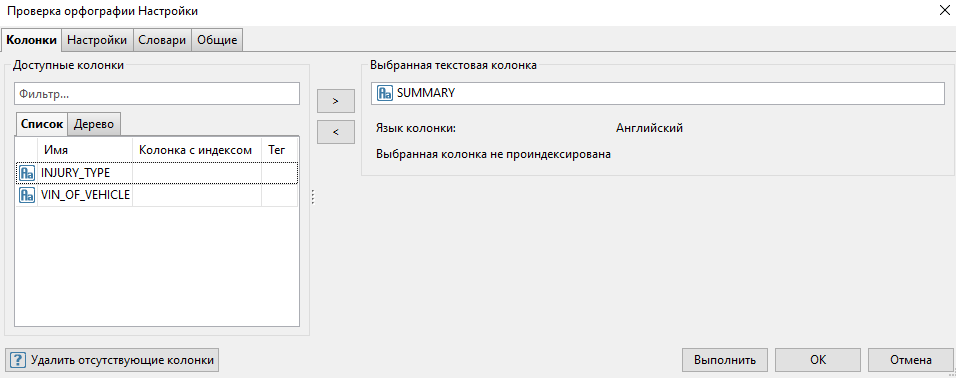Select the VIN_OF_VEHICLE column row
956x378 pixels.
click(x=157, y=195)
